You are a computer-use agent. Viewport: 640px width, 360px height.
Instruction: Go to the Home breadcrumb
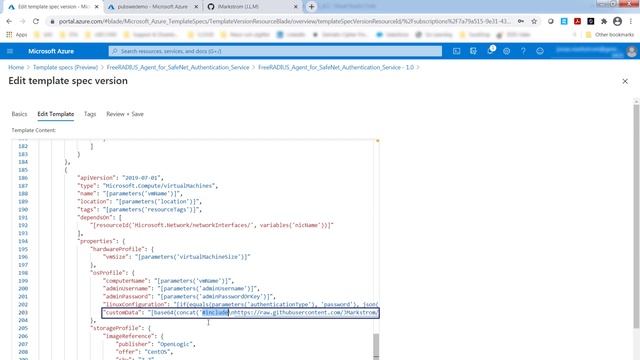pyautogui.click(x=16, y=67)
